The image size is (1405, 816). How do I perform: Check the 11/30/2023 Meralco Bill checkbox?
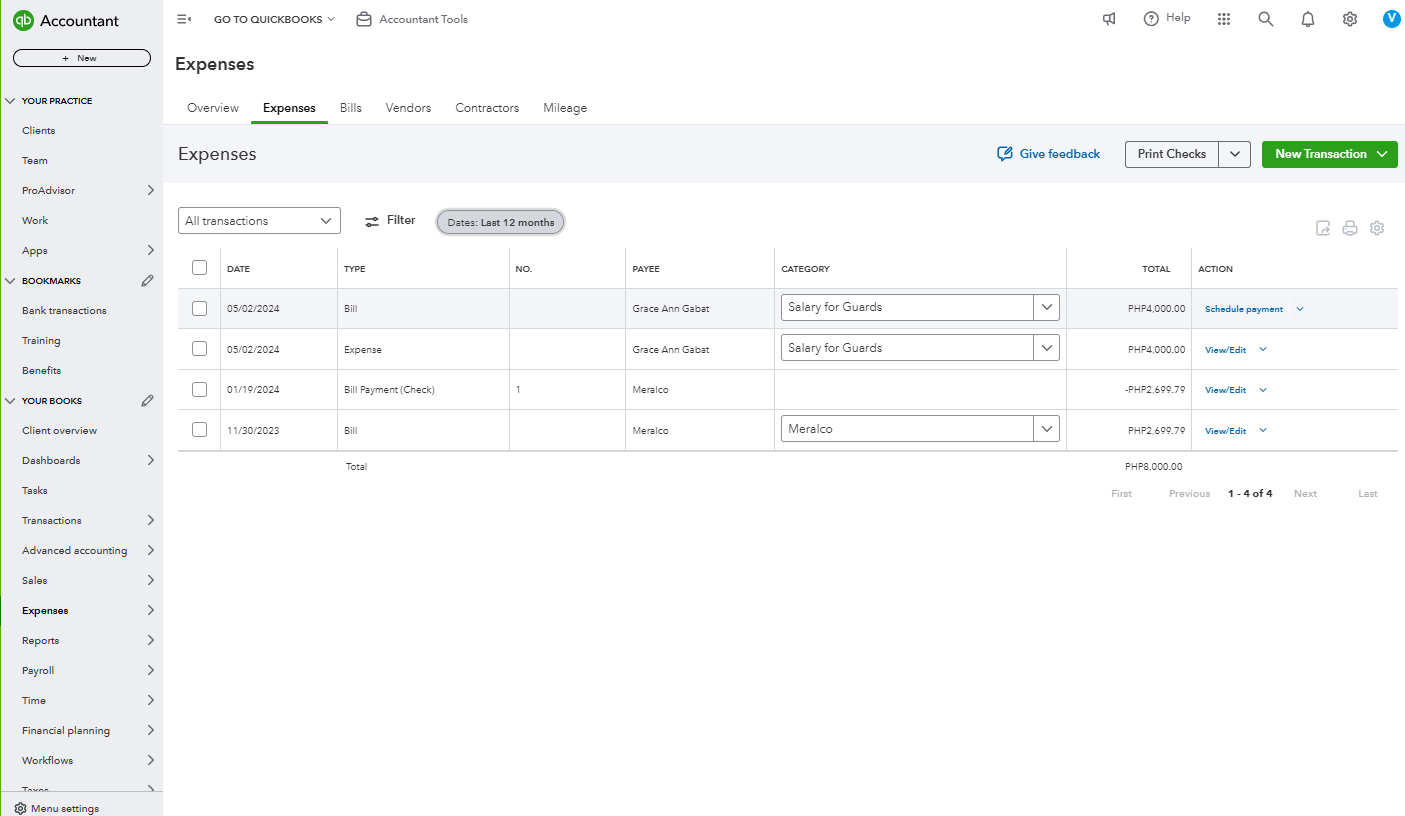tap(199, 430)
